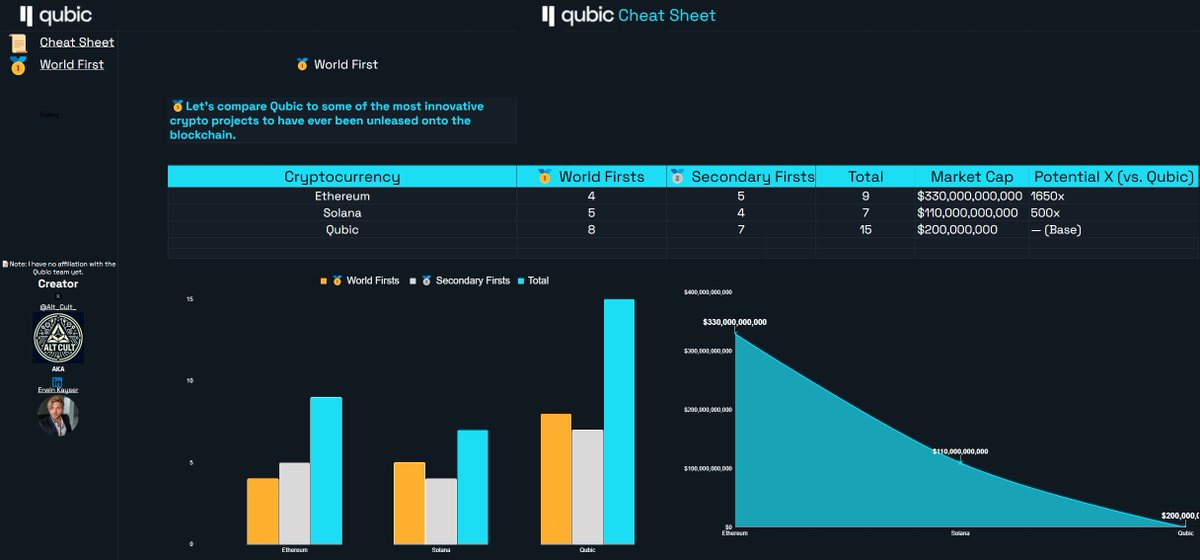
Task: Click the scroll icon beside Cheat Sheet
Action: click(x=17, y=43)
